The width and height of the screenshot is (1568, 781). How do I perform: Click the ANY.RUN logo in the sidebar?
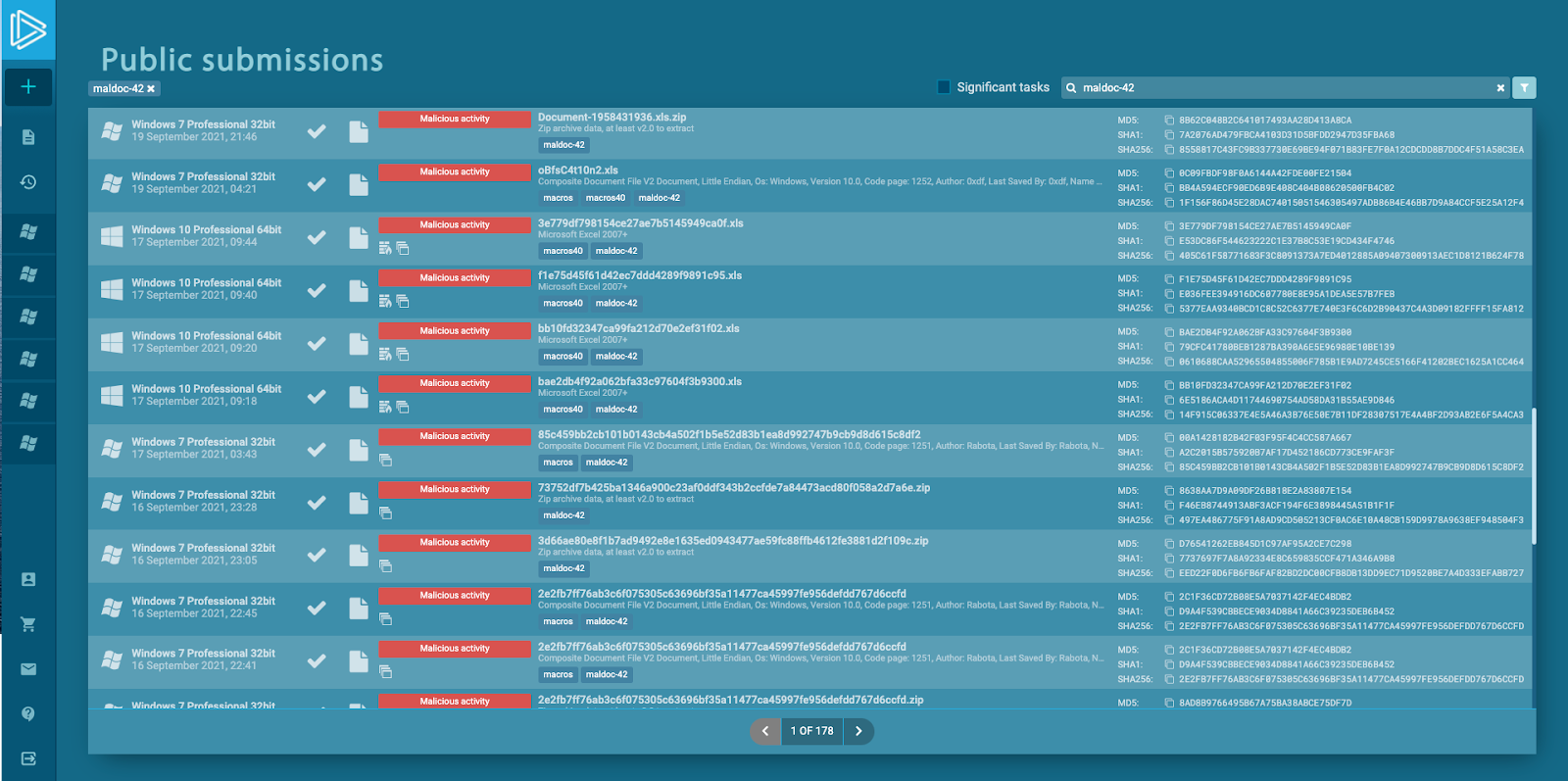coord(27,29)
